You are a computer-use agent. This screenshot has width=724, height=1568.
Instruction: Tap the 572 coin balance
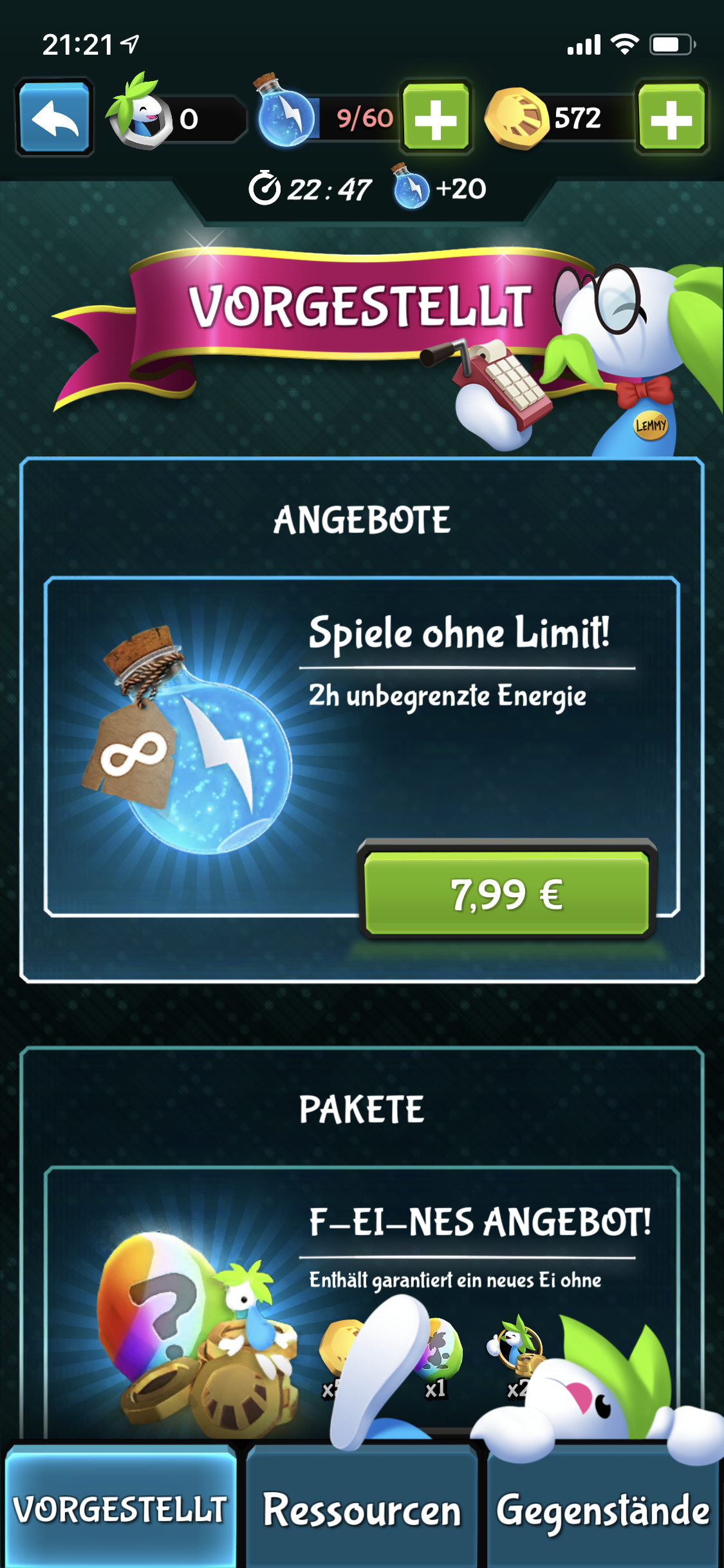click(578, 118)
